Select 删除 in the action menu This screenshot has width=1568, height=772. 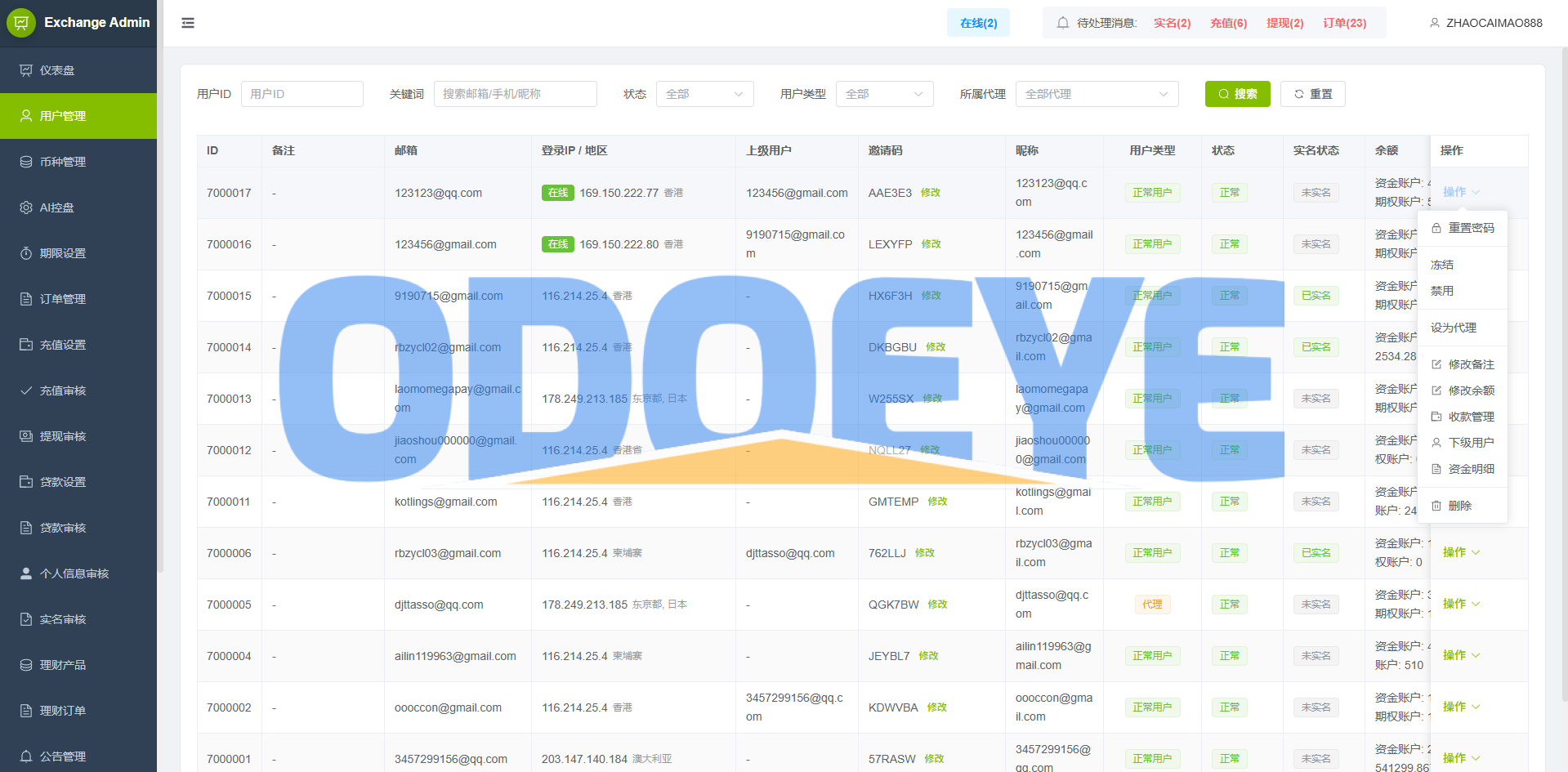pyautogui.click(x=1463, y=506)
